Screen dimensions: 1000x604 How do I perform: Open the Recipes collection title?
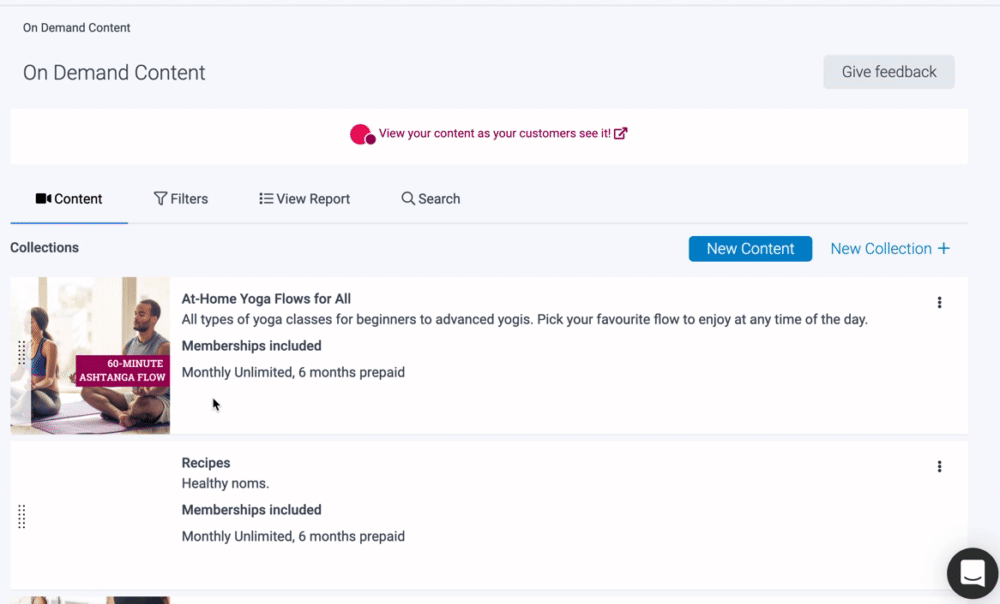[x=206, y=463]
